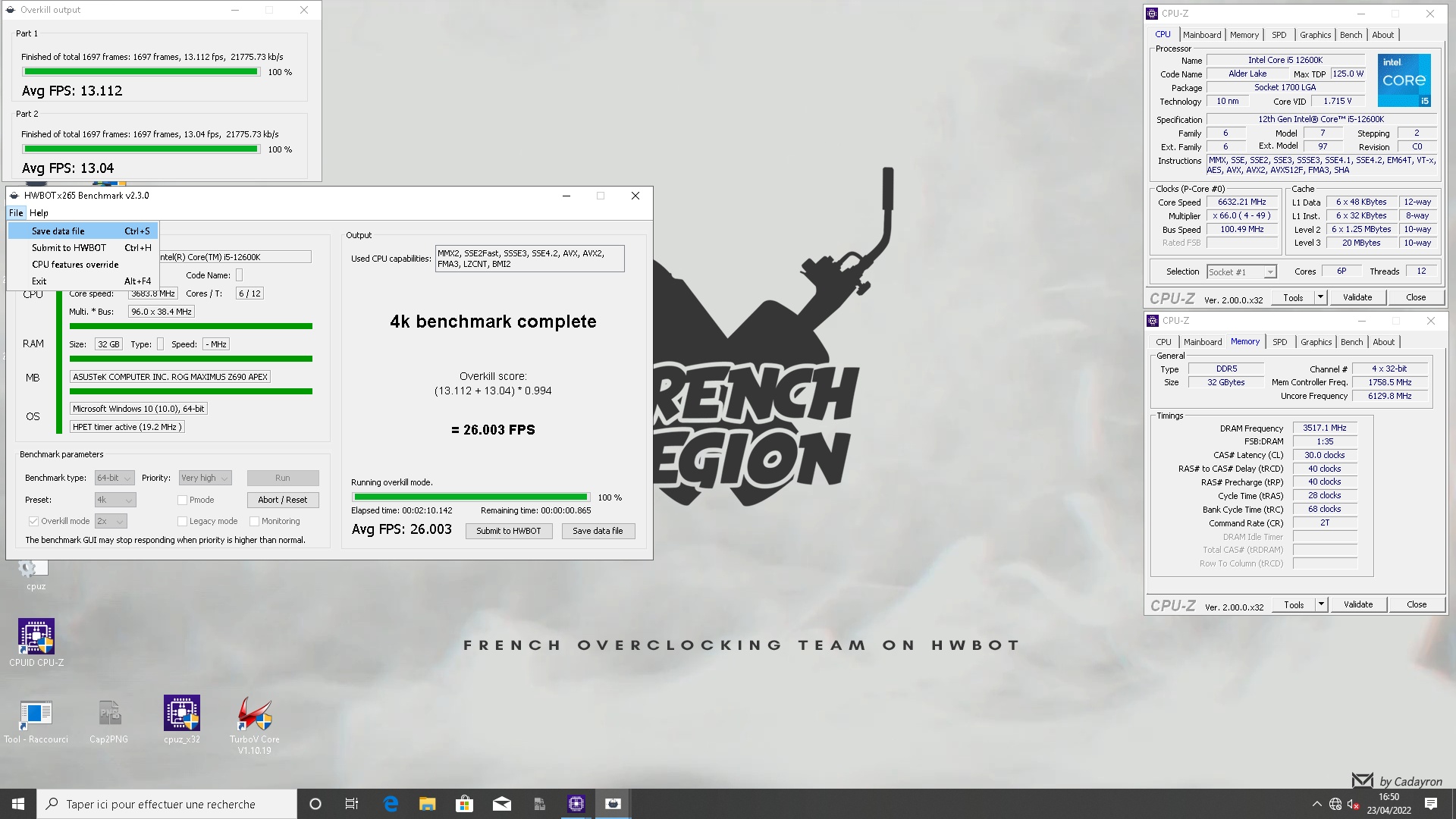The height and width of the screenshot is (819, 1456).
Task: Switch to the HWBOT x265 taskbar button
Action: coord(613,804)
